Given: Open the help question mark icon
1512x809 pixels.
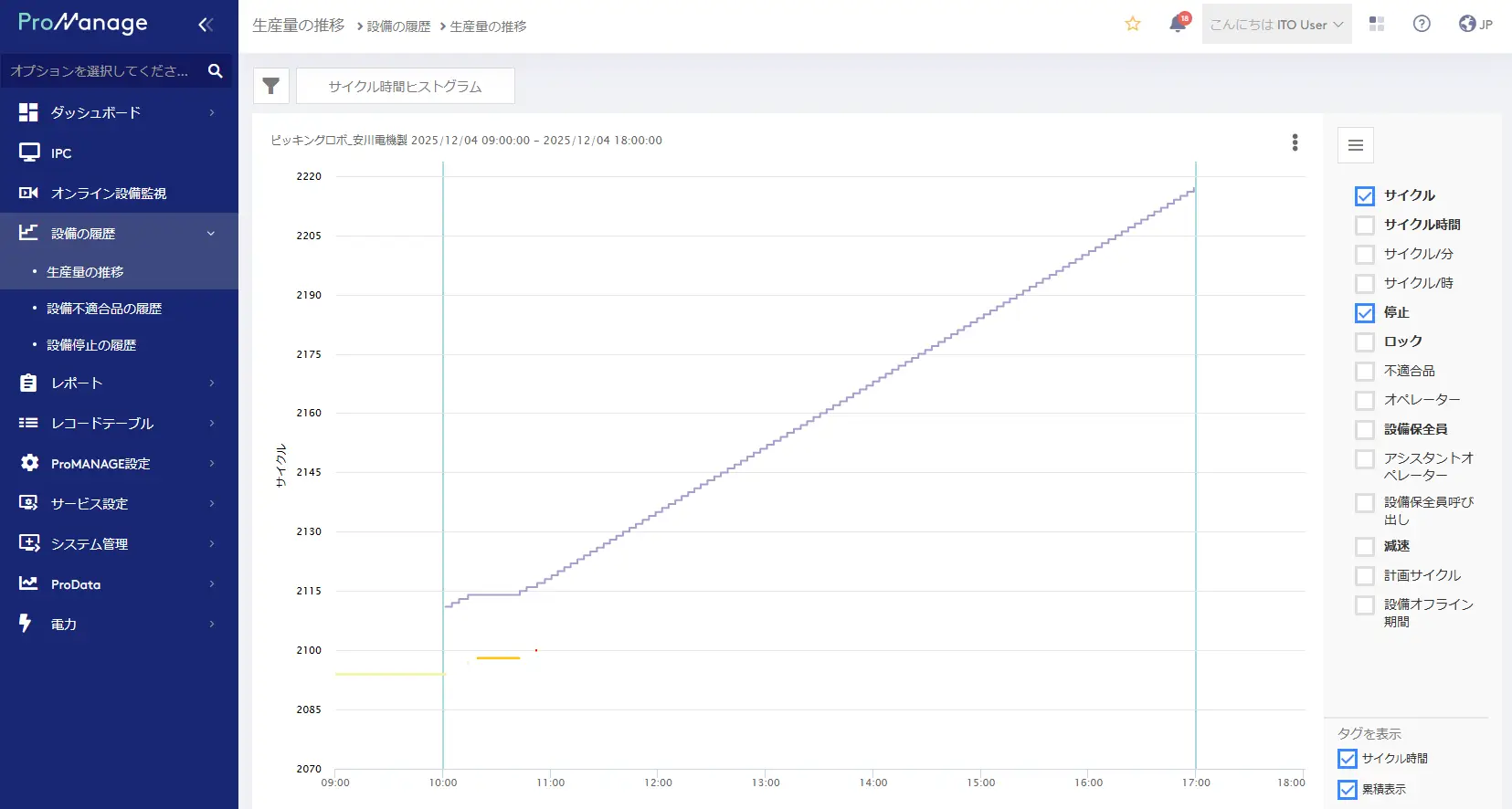Looking at the screenshot, I should (1422, 25).
